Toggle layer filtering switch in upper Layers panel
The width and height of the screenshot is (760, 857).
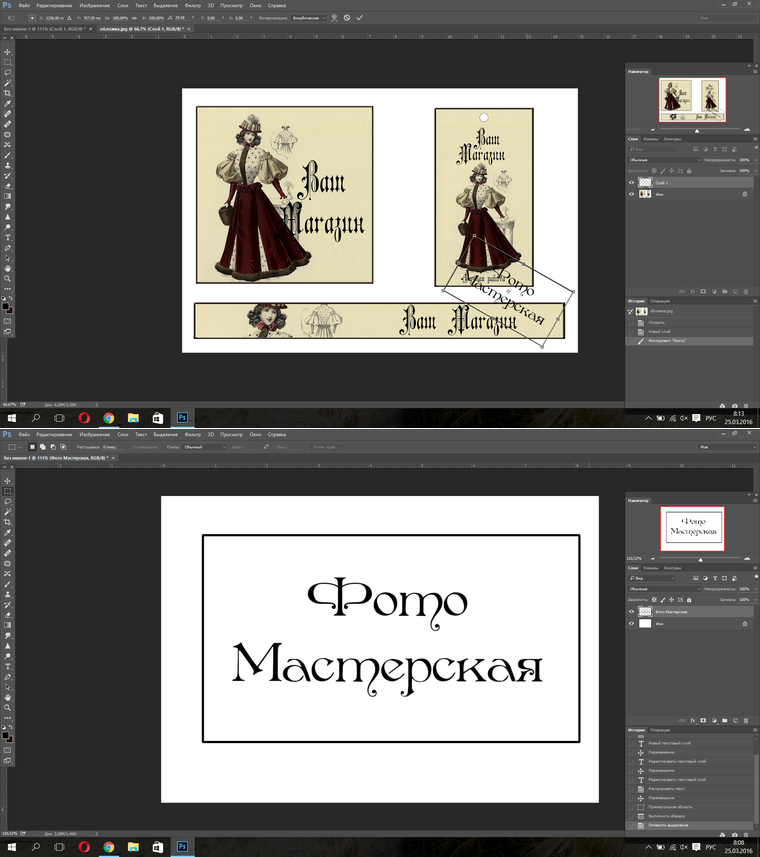[756, 148]
